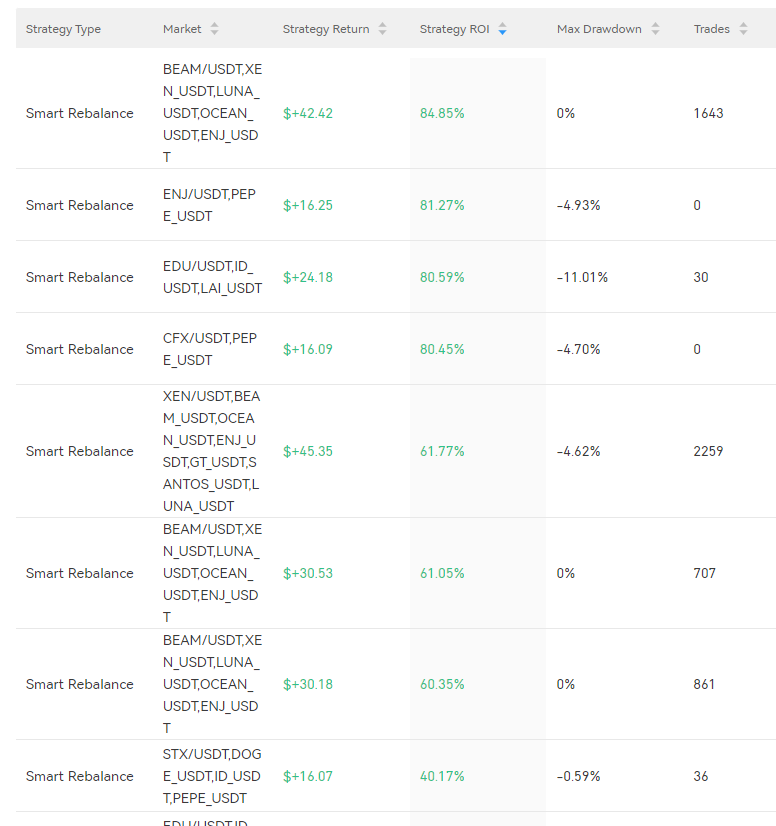Sort by Max Drawdown arrows icon
Image resolution: width=776 pixels, height=826 pixels.
[655, 29]
